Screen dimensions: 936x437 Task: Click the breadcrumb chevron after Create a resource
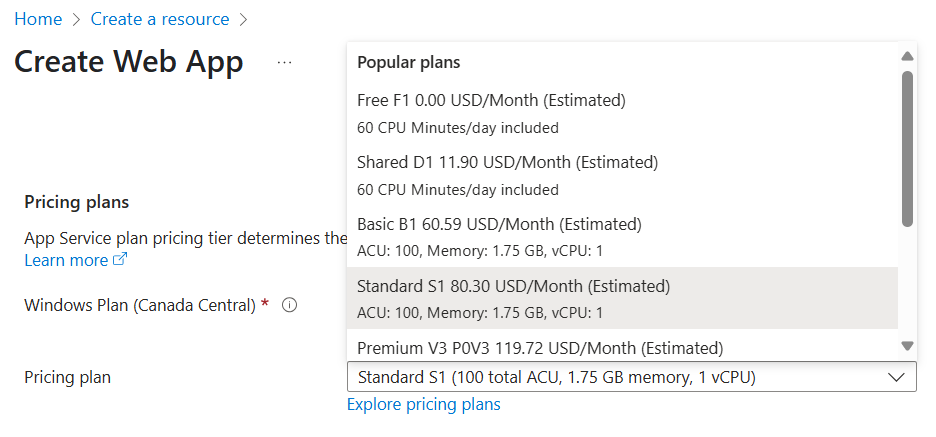tap(243, 19)
